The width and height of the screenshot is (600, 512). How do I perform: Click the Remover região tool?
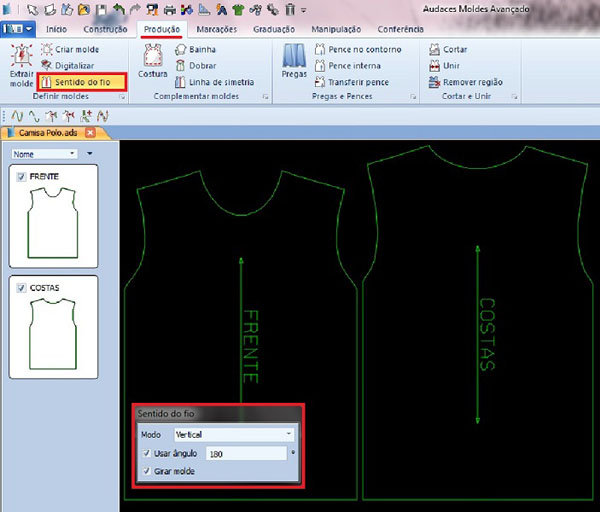coord(467,82)
